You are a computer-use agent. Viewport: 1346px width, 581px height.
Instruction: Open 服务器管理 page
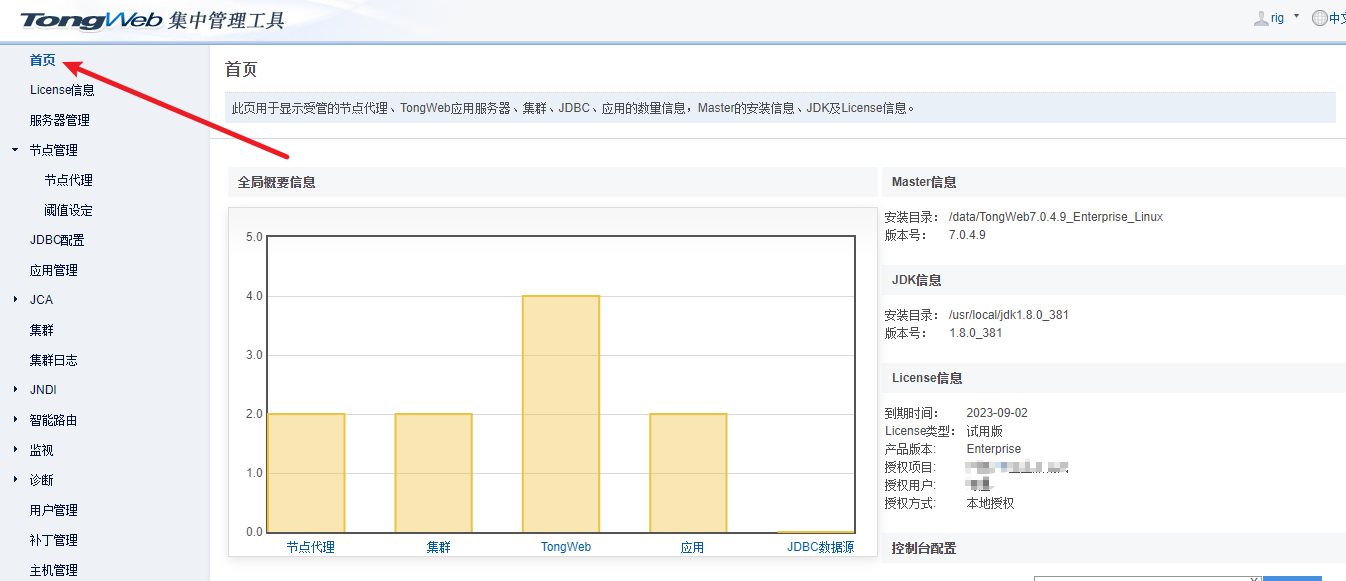pyautogui.click(x=60, y=120)
